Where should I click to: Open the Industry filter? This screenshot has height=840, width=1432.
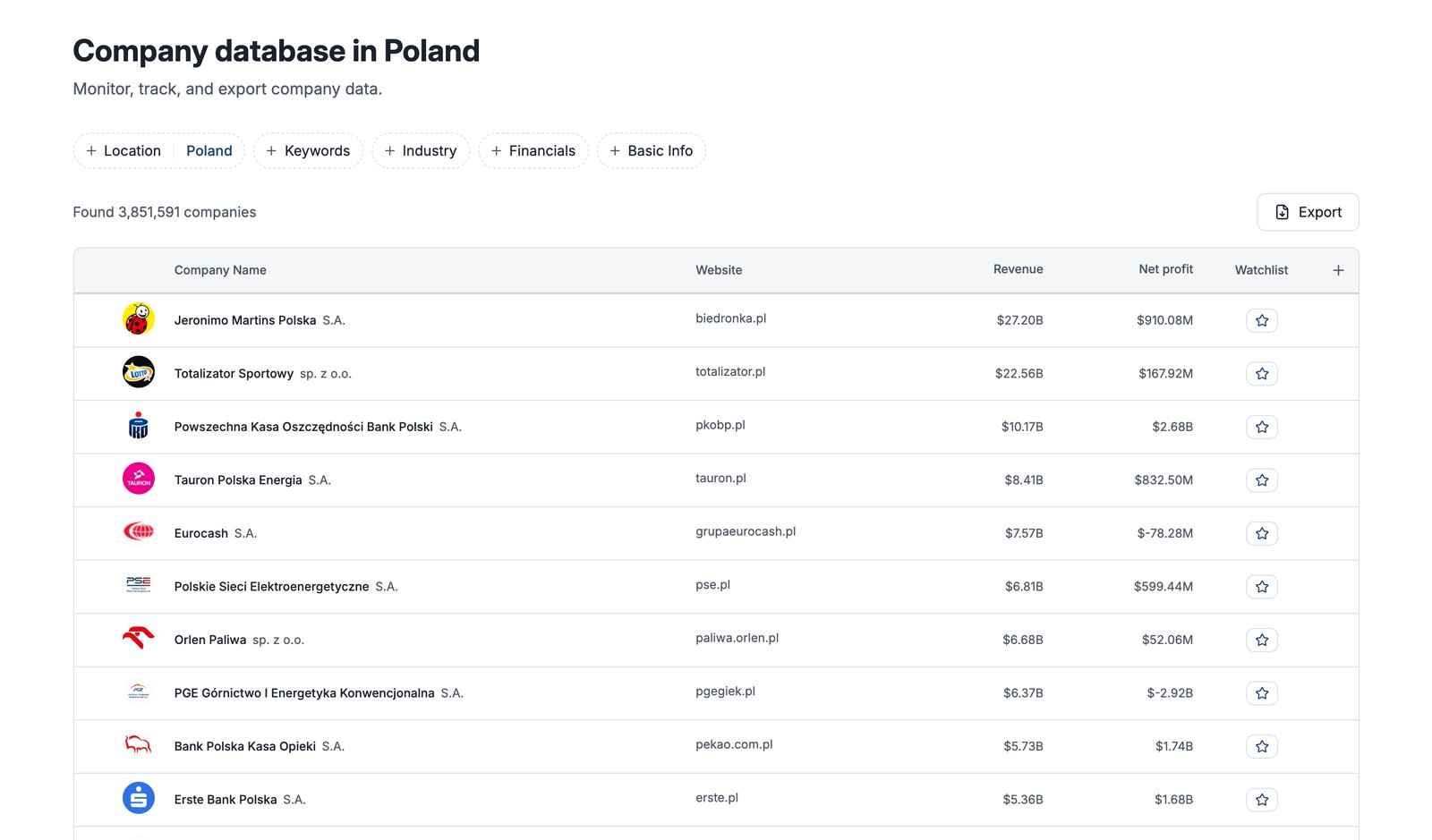pos(421,151)
